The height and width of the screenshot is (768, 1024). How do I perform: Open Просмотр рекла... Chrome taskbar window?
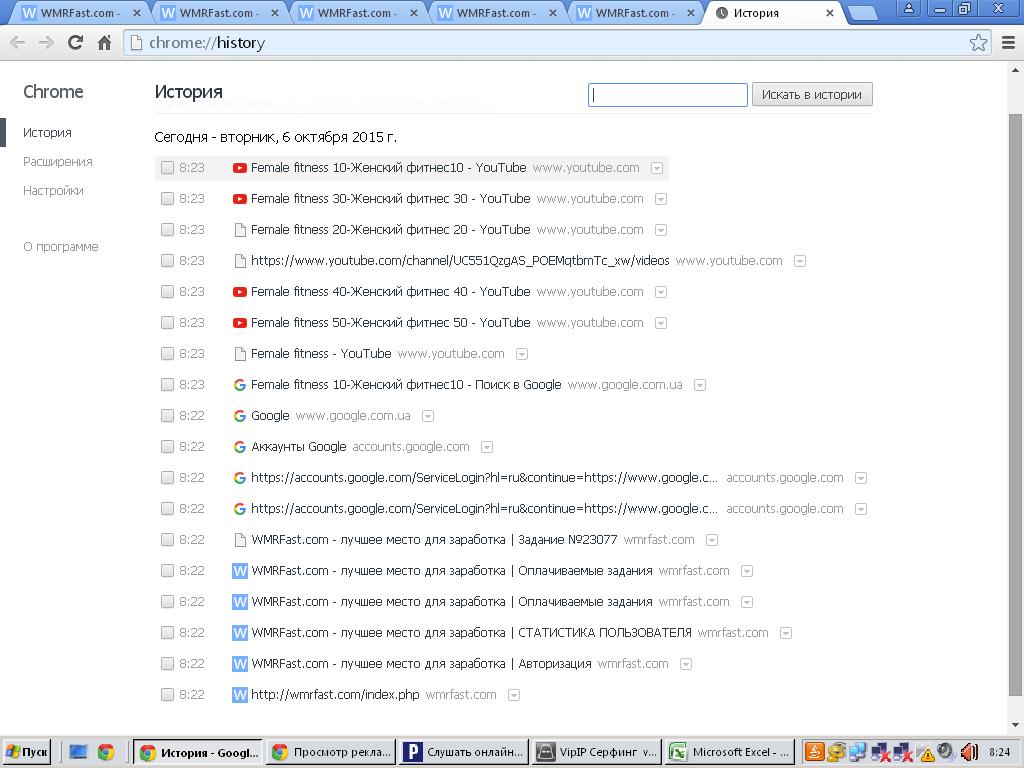(330, 752)
